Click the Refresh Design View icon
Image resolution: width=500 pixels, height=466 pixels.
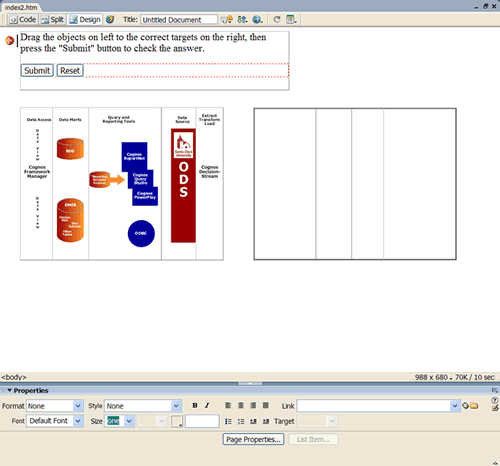point(277,20)
